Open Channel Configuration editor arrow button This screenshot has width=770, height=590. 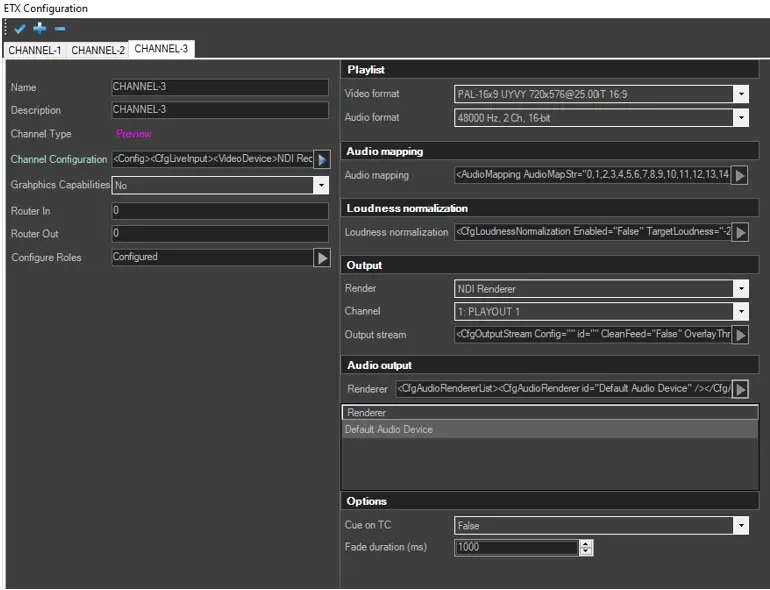(x=322, y=160)
